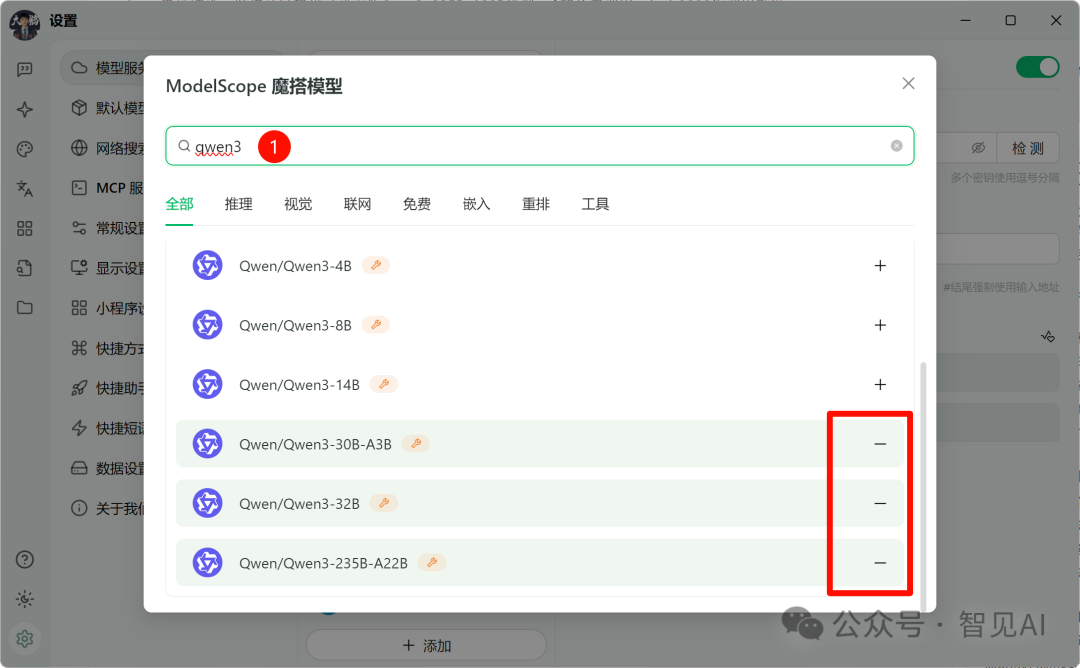Select the 全部 tab

tap(179, 204)
